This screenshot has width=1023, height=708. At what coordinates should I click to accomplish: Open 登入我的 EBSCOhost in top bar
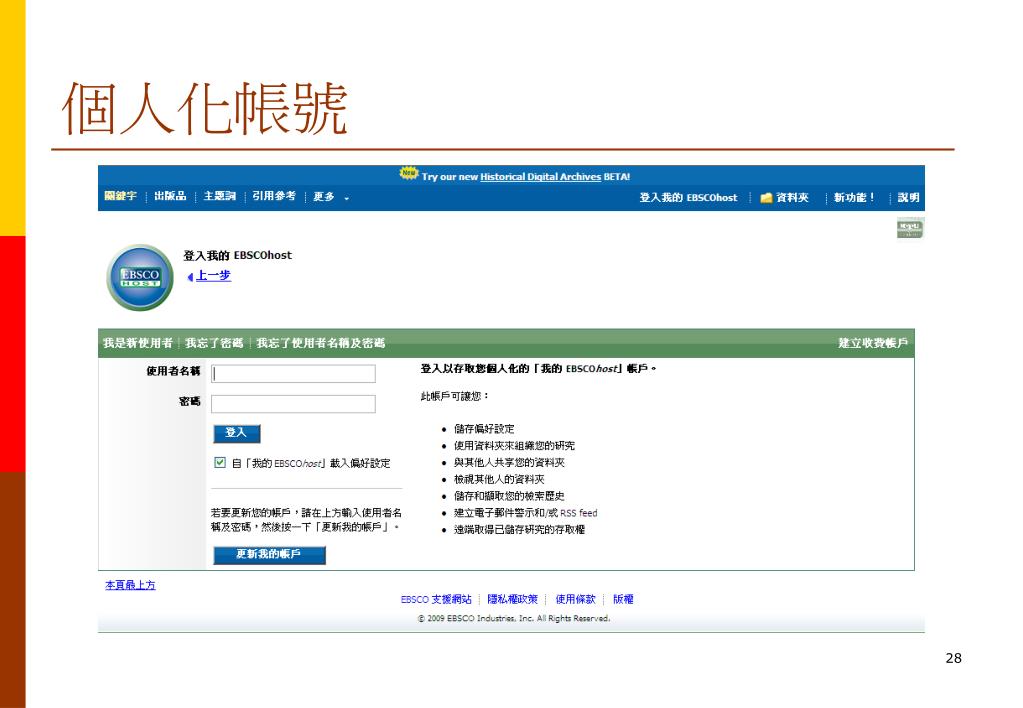tap(688, 197)
